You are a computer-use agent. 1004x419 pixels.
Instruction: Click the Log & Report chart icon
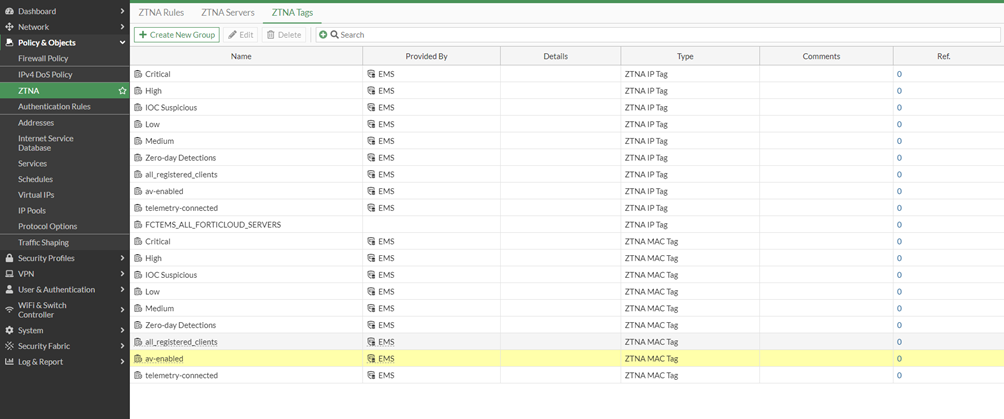tap(9, 362)
